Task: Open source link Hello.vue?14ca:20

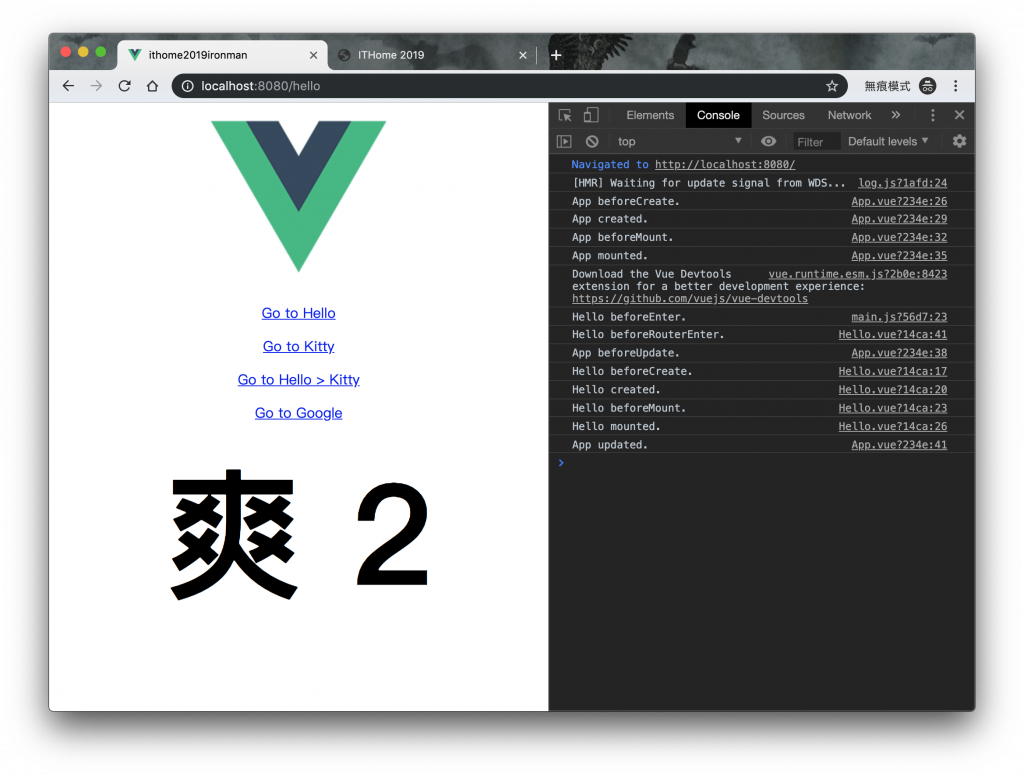Action: tap(893, 389)
